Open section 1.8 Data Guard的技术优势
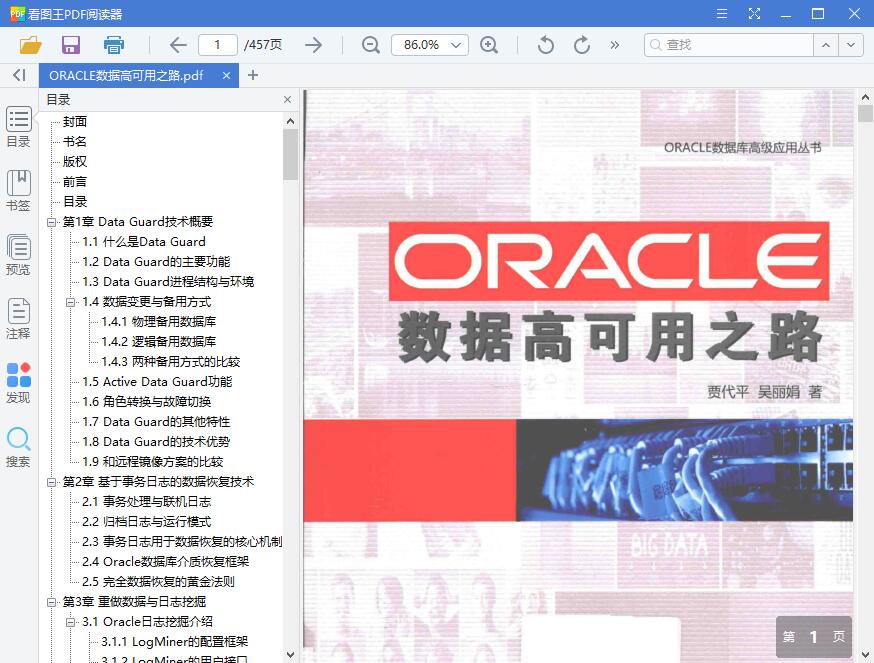 [156, 442]
